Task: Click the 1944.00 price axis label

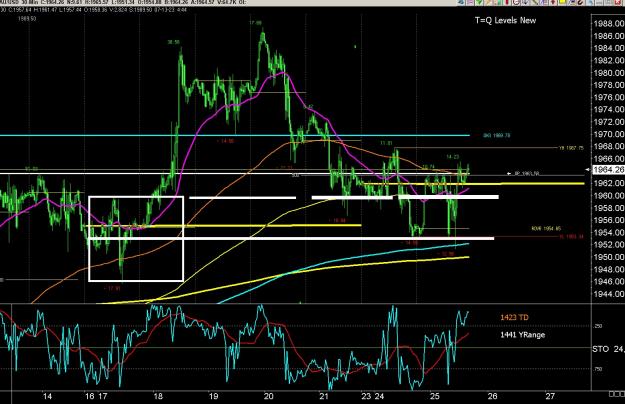Action: pyautogui.click(x=609, y=294)
